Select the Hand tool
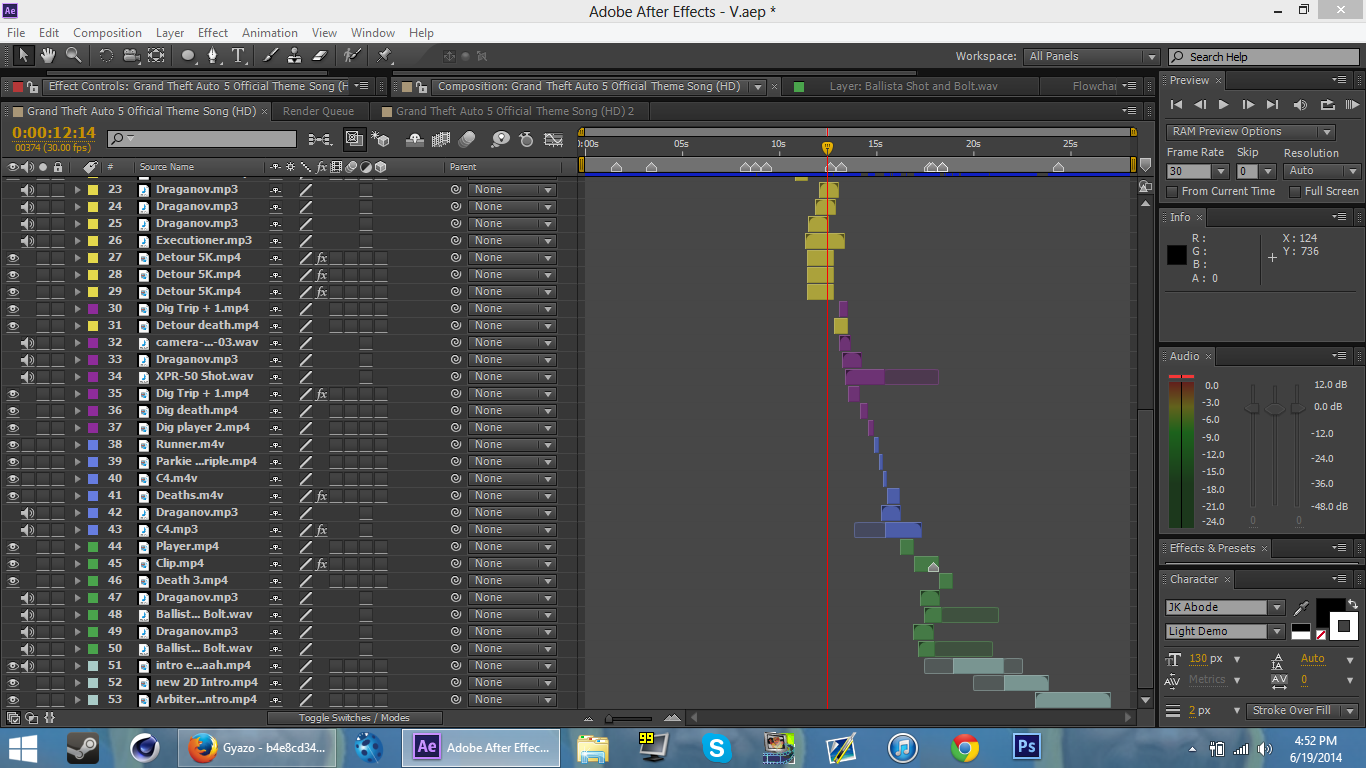1366x768 pixels. coord(48,56)
